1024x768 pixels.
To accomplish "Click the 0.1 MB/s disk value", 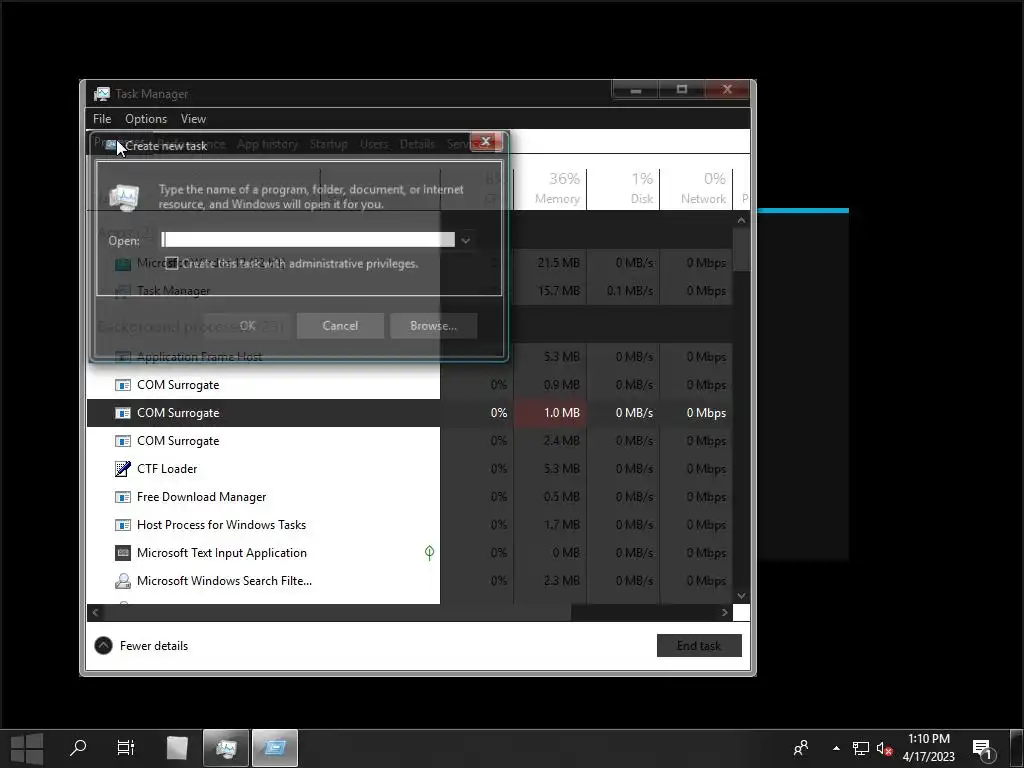I will [x=630, y=291].
